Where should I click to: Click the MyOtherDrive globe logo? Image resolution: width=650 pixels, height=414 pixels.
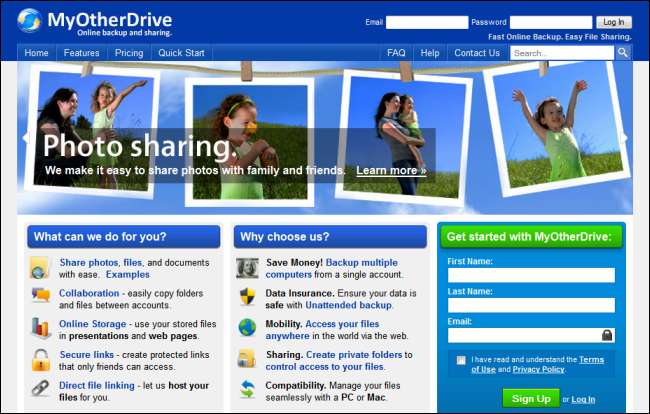29,20
